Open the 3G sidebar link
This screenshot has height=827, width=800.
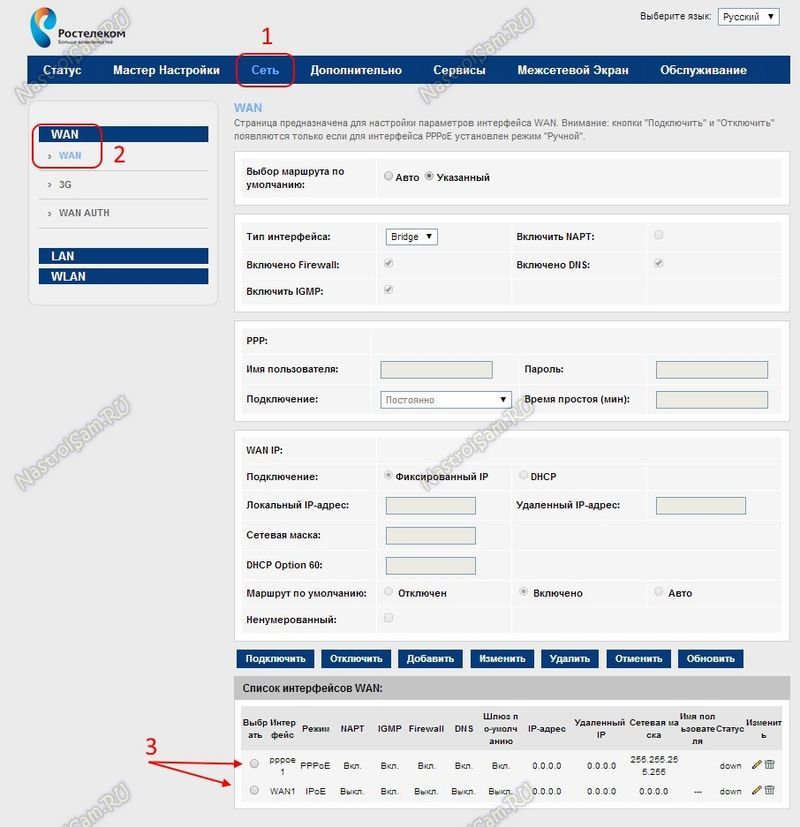pos(65,185)
